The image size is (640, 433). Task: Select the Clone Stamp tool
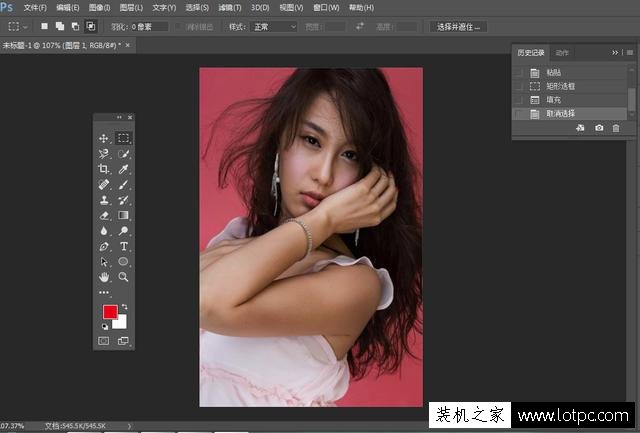(x=104, y=200)
